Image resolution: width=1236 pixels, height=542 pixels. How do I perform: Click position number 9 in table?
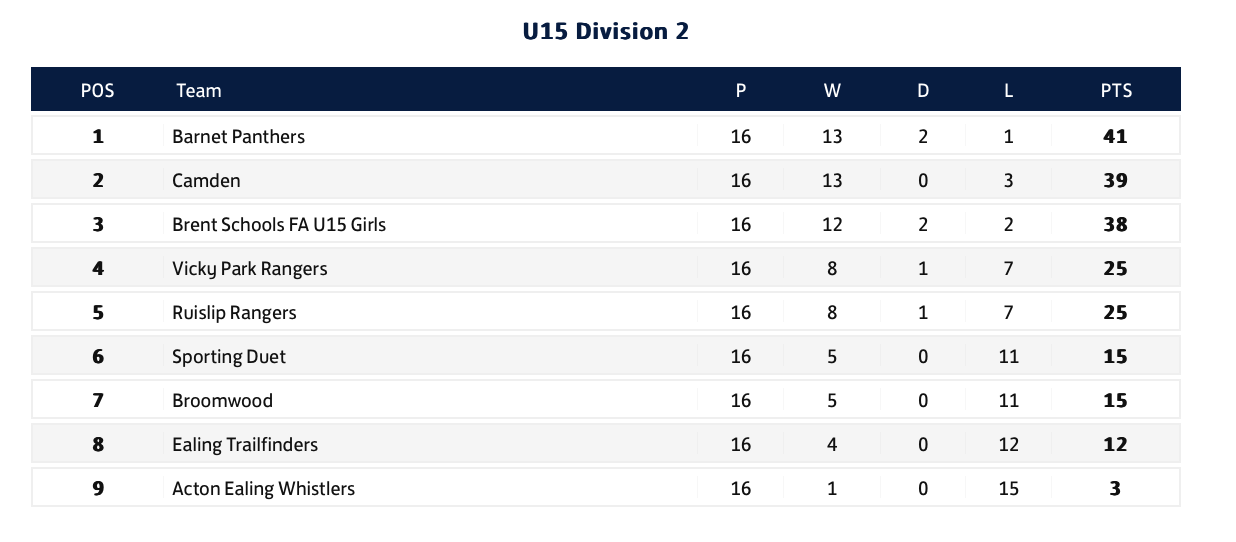tap(97, 488)
